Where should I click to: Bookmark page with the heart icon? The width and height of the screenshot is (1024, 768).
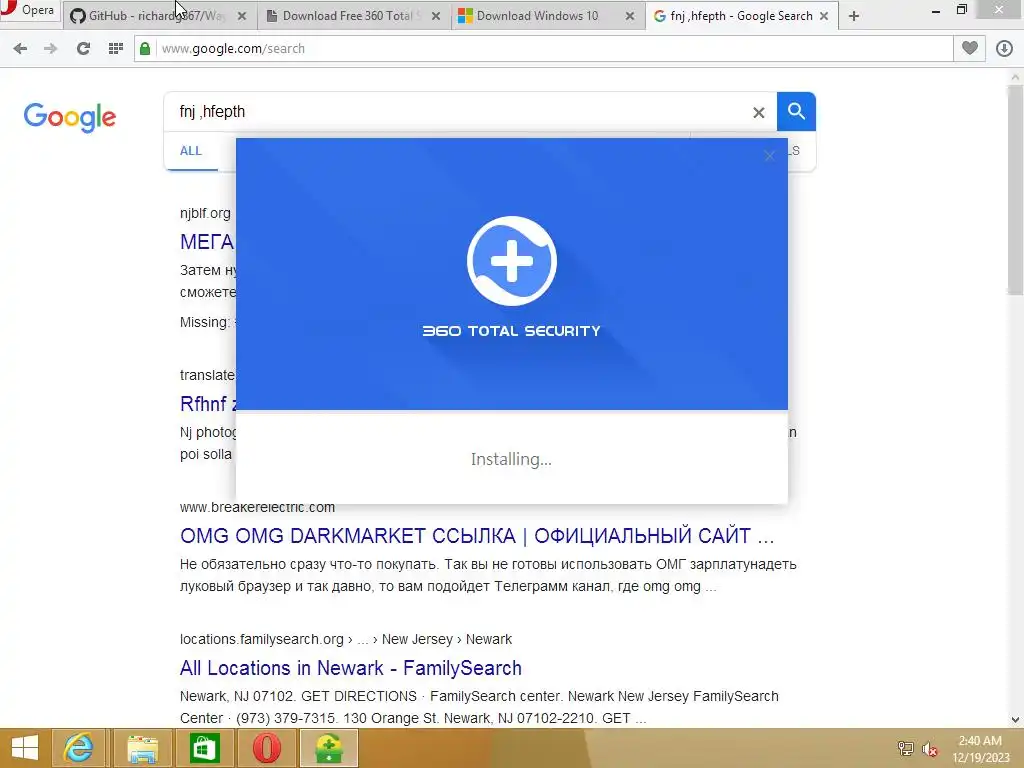click(970, 48)
